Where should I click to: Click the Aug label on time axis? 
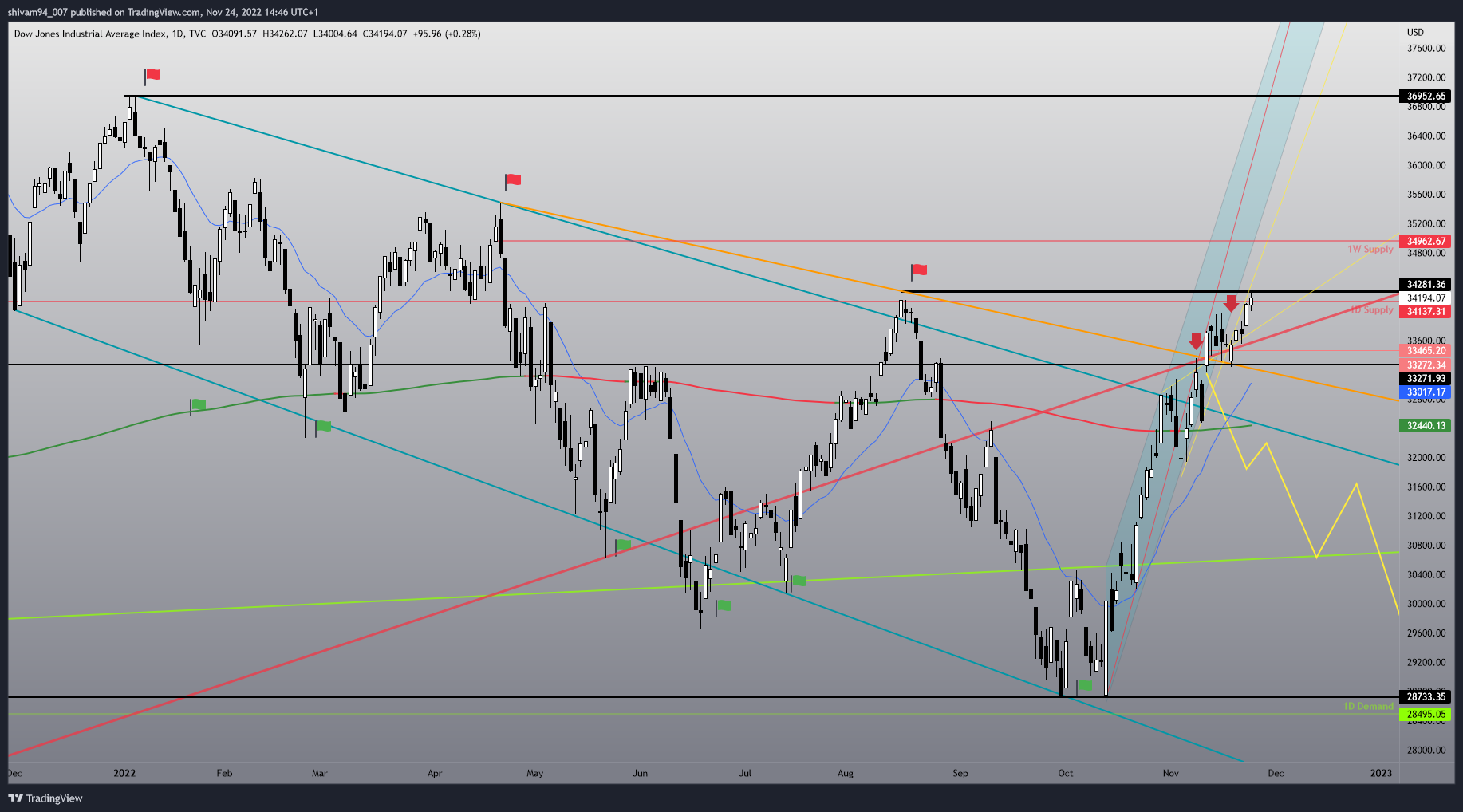click(846, 774)
